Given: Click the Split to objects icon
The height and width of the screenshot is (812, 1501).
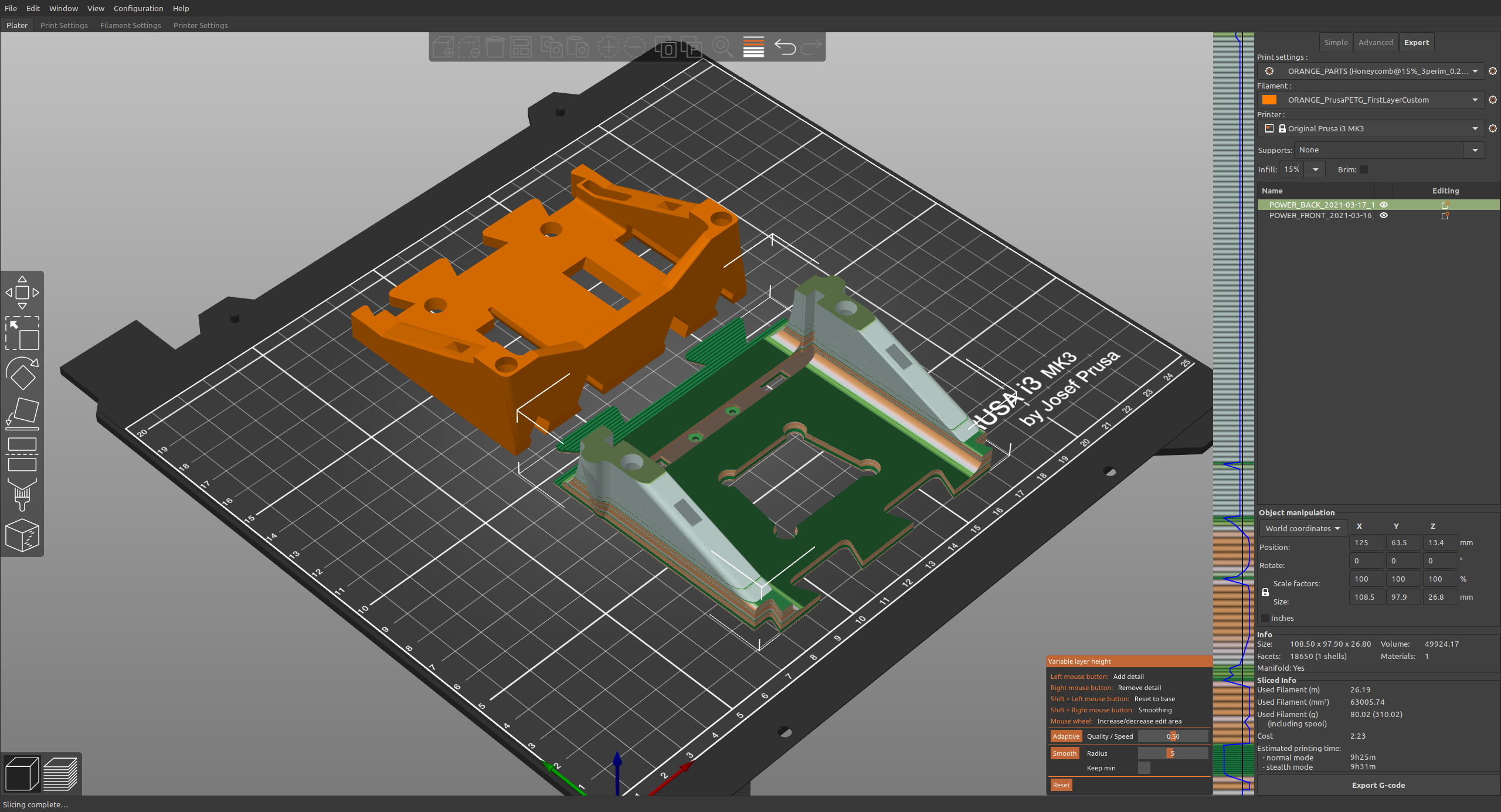Looking at the screenshot, I should (x=665, y=47).
